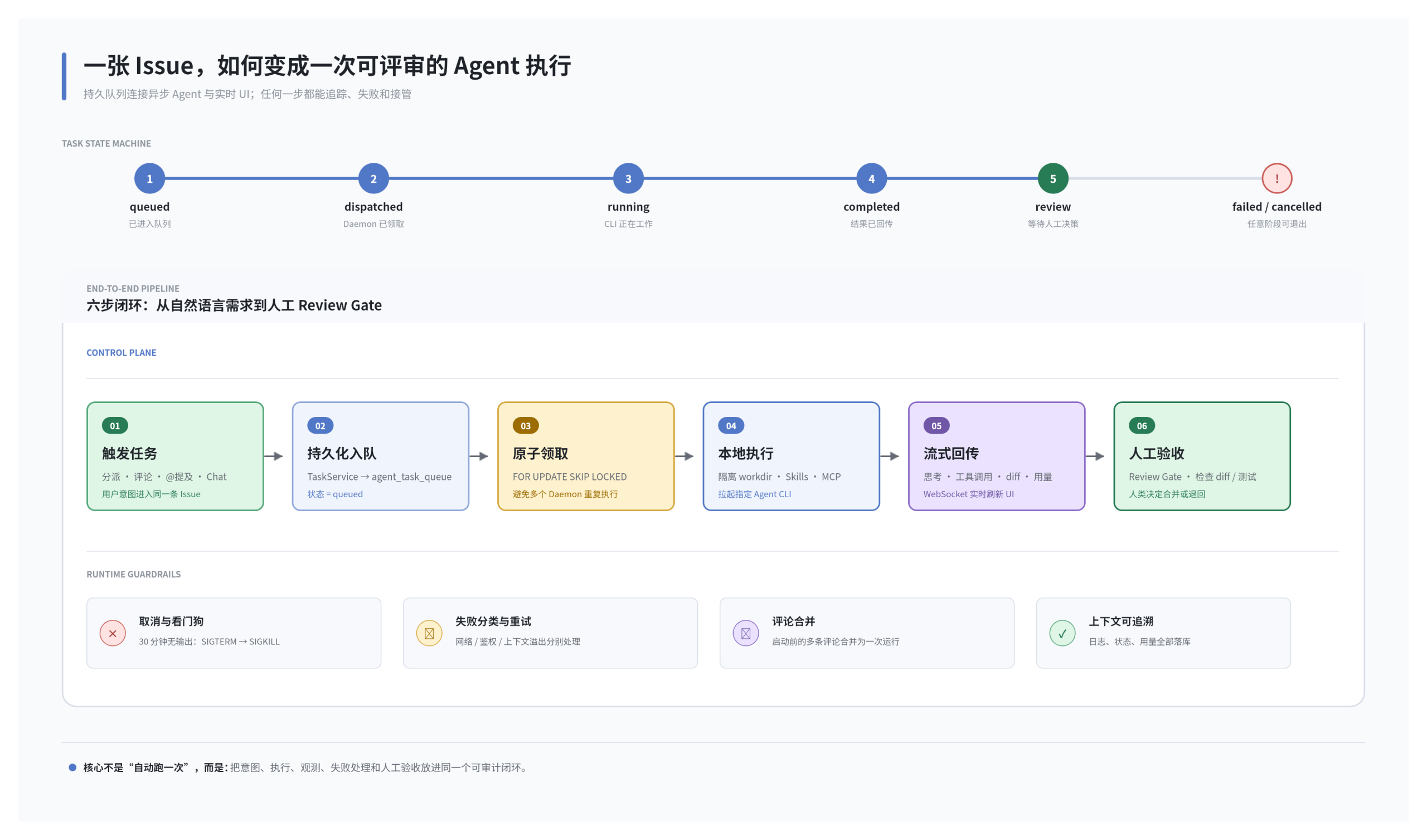Click the text 隔离 workdir • Skills • MCP
Viewport: 1427px width, 840px height.
tap(780, 477)
